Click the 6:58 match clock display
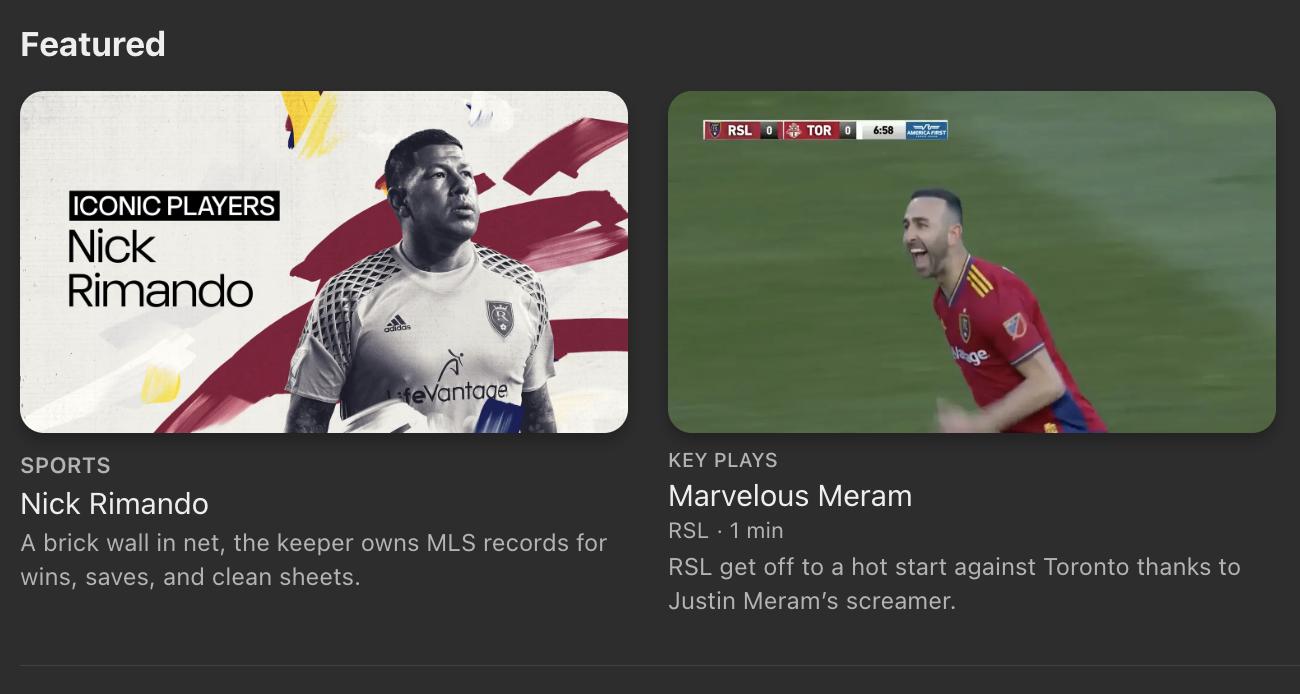 click(883, 129)
